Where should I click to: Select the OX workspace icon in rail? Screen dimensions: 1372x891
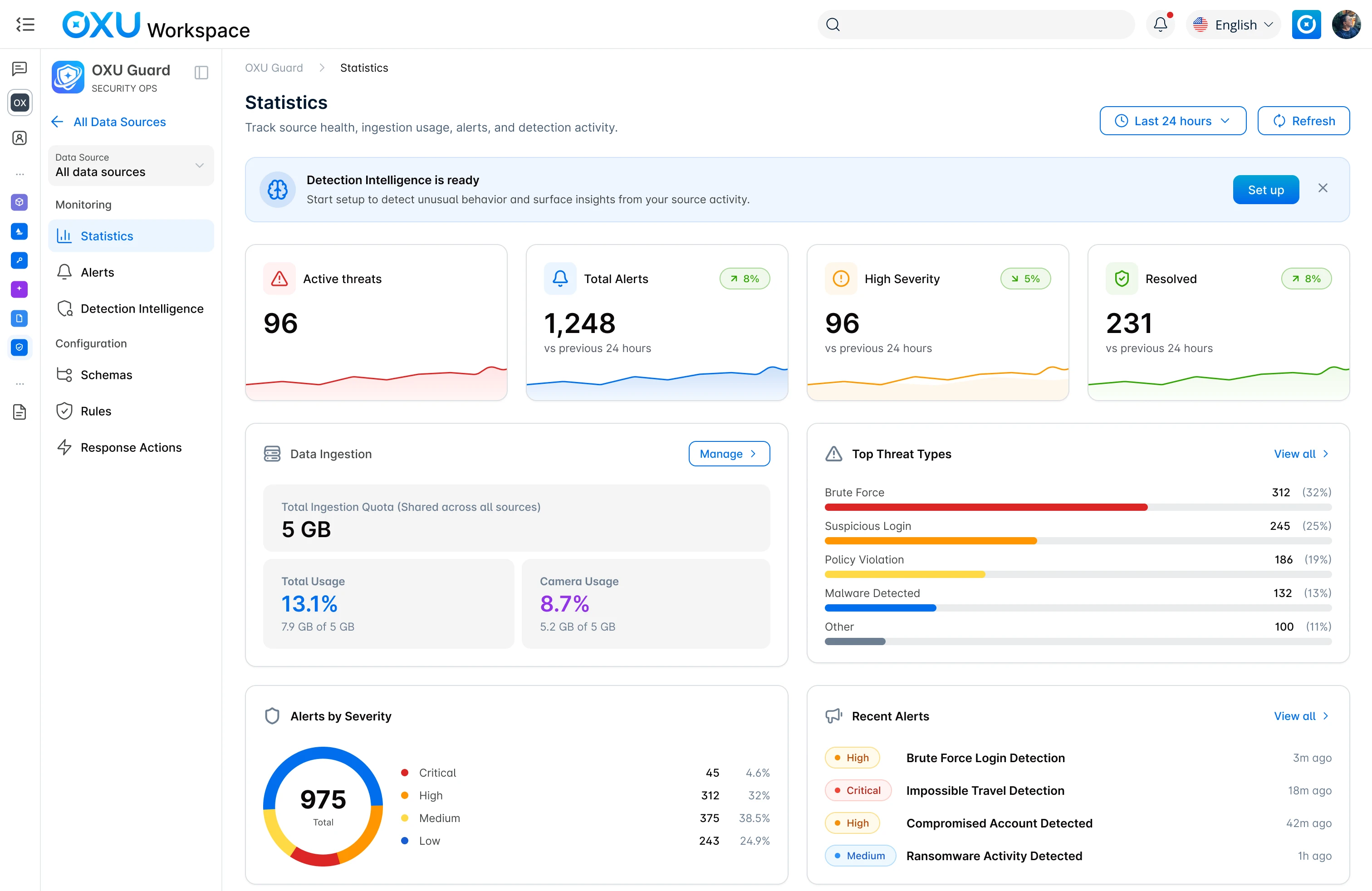20,103
